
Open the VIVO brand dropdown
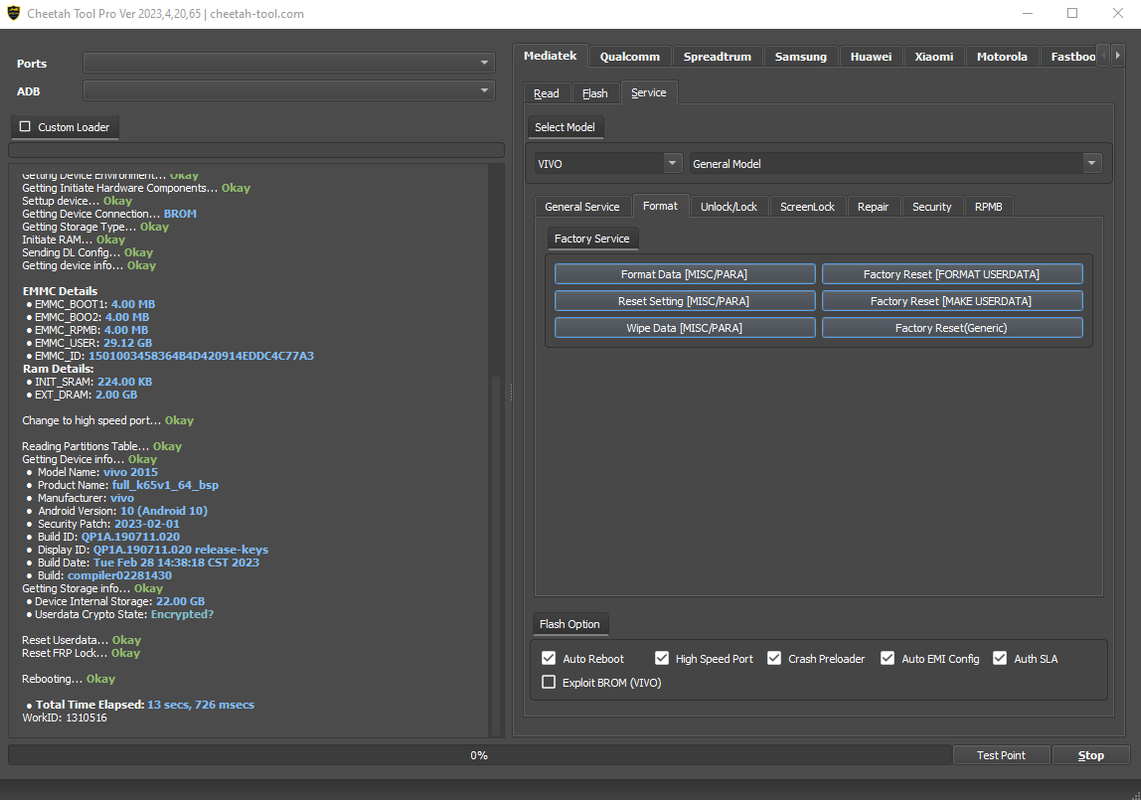point(608,163)
